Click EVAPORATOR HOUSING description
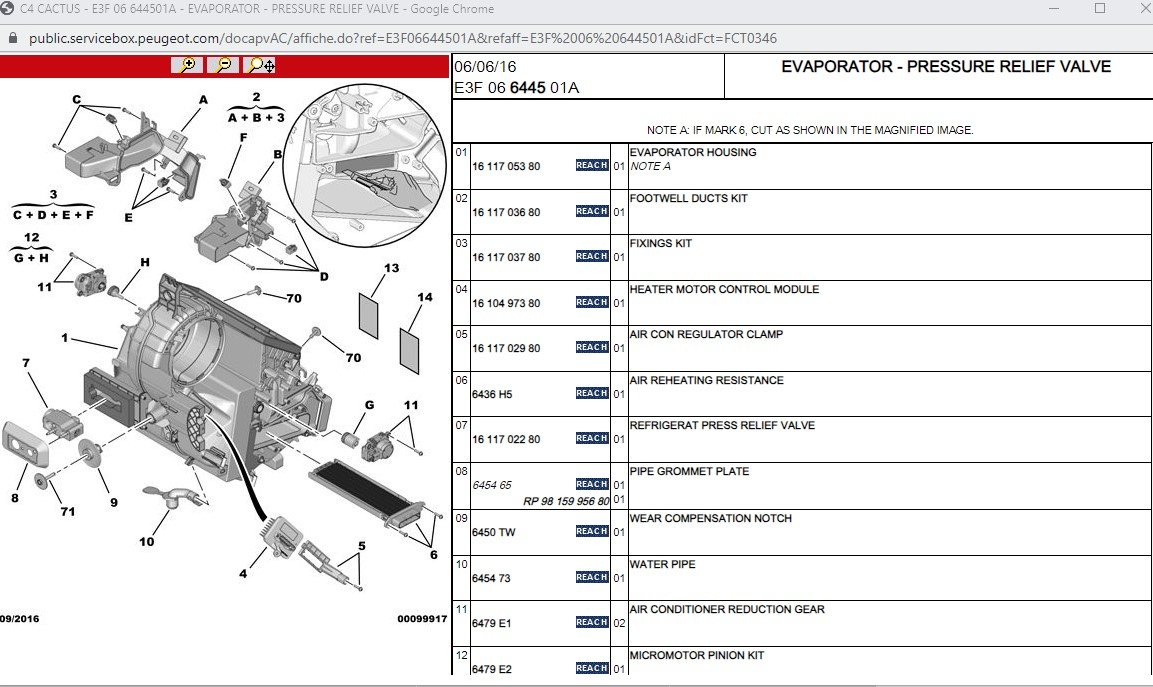 pyautogui.click(x=693, y=152)
